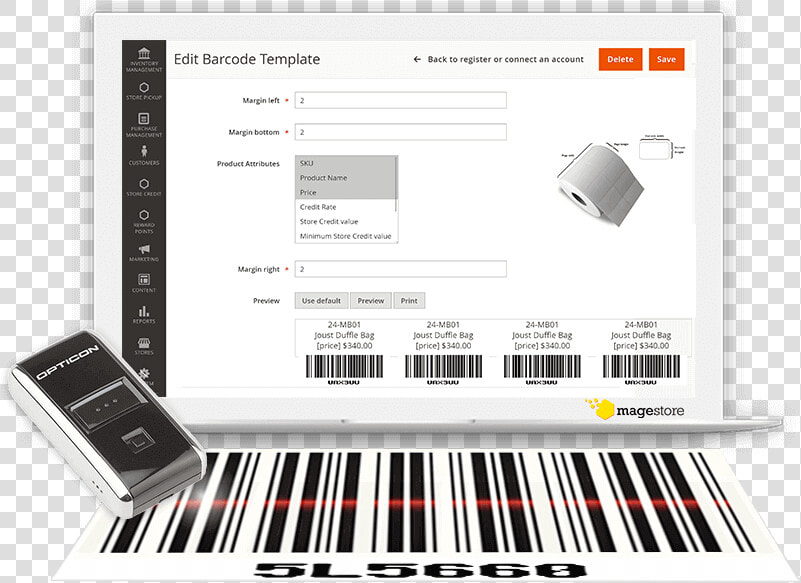Screen dimensions: 801x583
Task: Open Marketing megaphone section
Action: [x=144, y=253]
